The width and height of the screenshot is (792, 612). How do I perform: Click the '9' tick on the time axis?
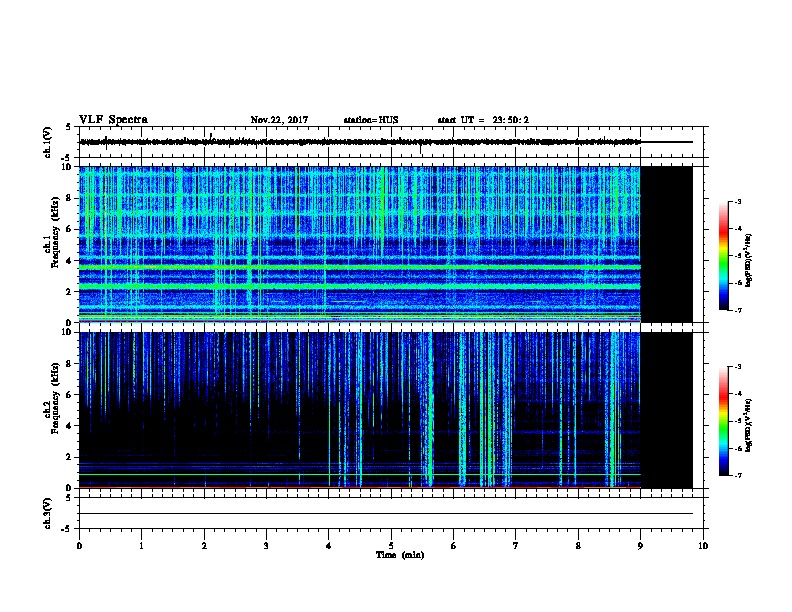[x=640, y=545]
